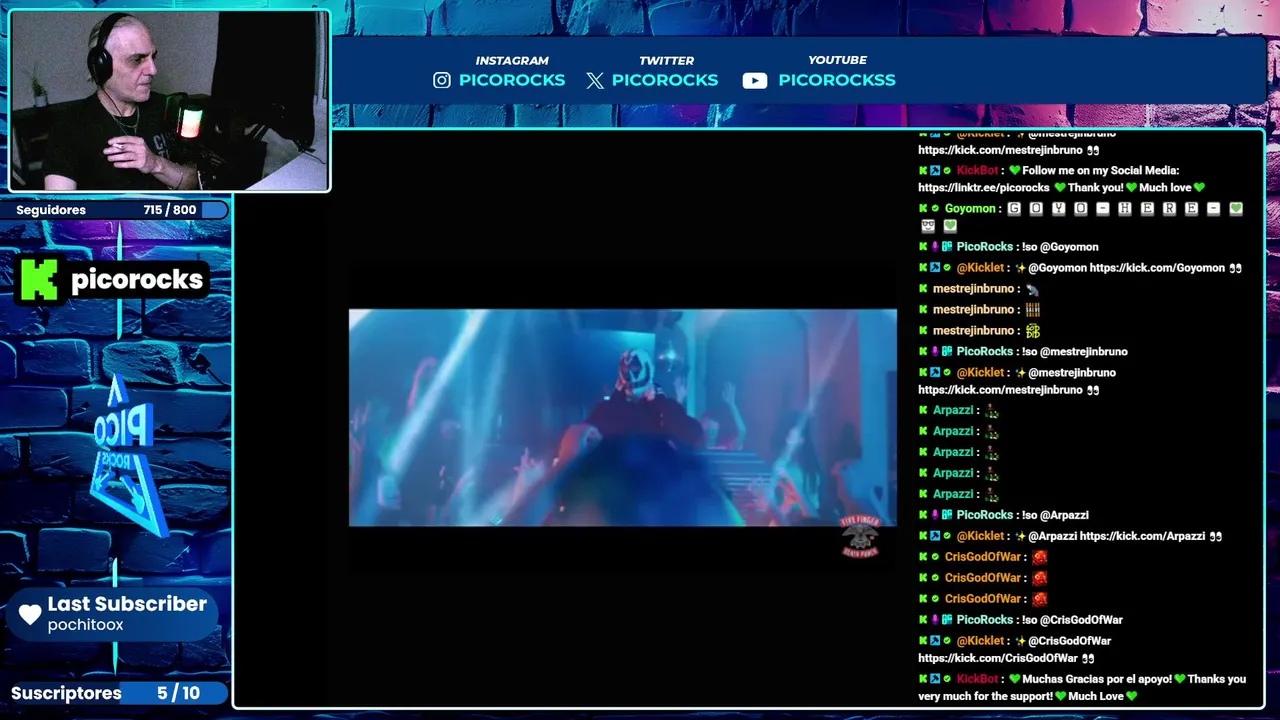Click the 'Last Subscriber' heading

coord(127,604)
